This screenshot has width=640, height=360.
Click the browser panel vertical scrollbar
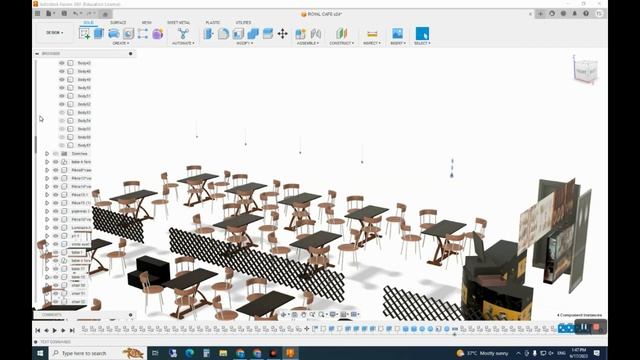(36, 144)
